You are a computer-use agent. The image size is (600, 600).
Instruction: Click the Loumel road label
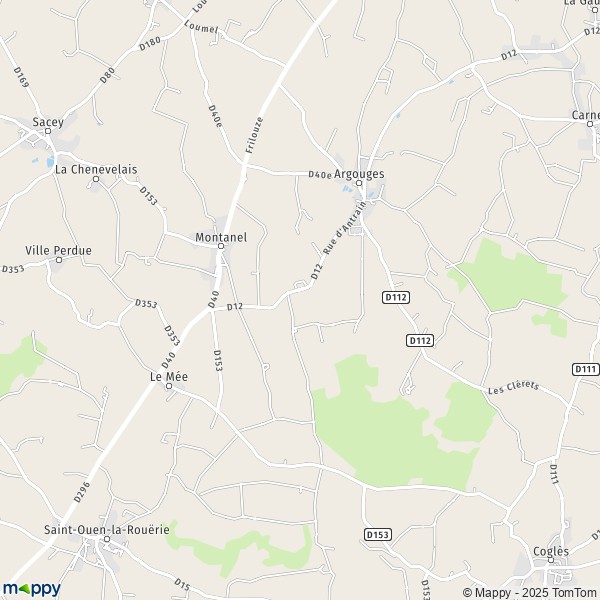tap(201, 27)
